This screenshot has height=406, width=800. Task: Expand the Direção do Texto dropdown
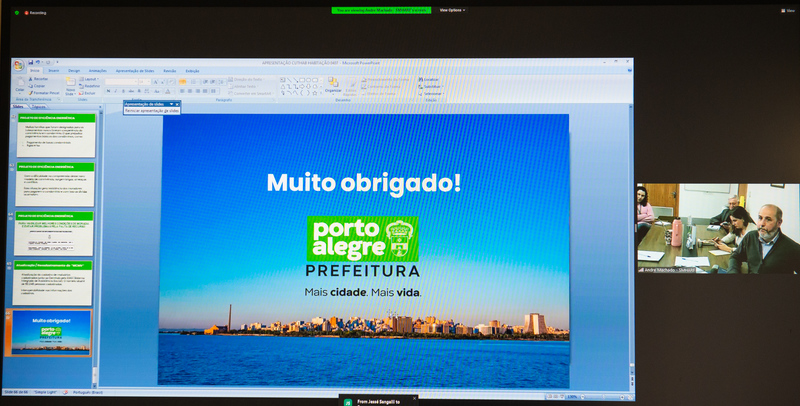pyautogui.click(x=247, y=79)
